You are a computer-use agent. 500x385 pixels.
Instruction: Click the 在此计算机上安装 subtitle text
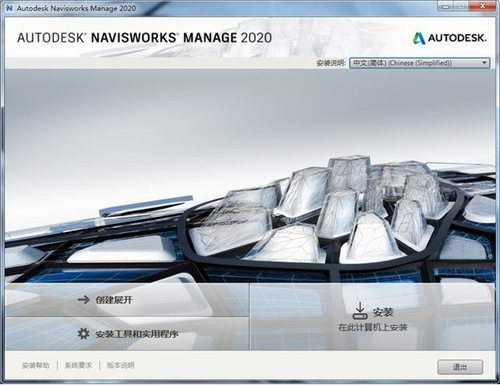pos(373,327)
